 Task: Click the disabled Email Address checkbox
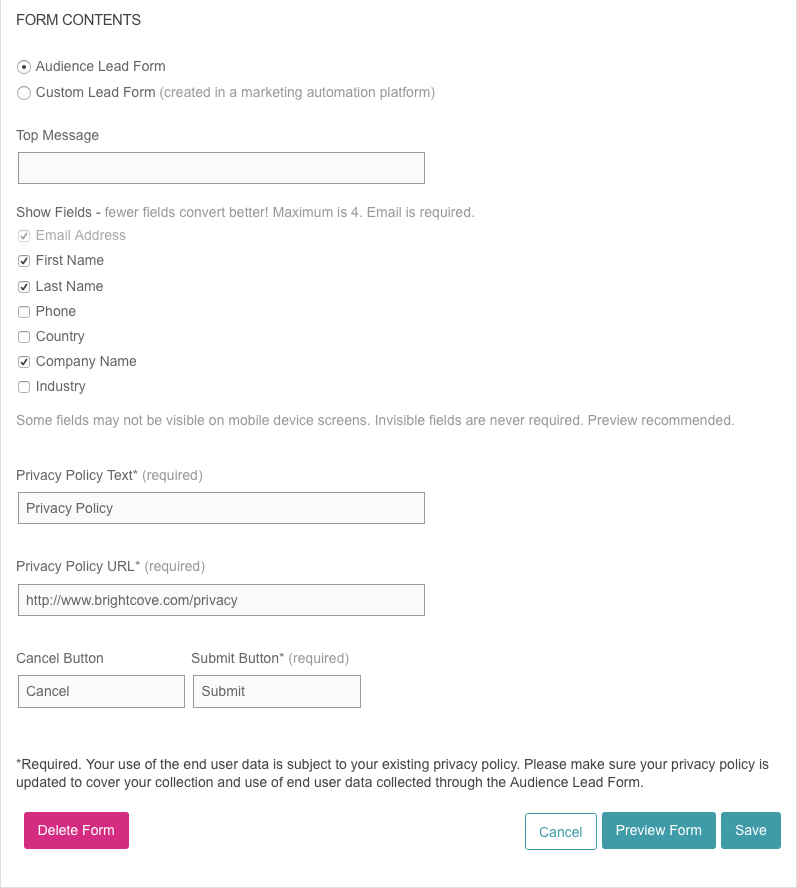tap(24, 236)
